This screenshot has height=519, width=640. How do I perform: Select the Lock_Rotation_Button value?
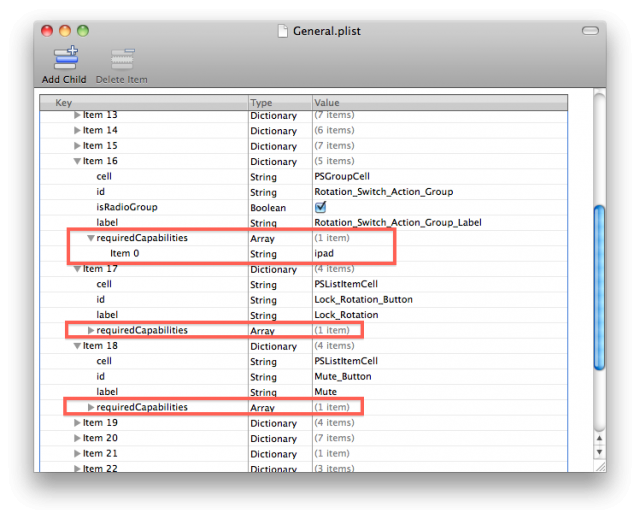point(363,299)
